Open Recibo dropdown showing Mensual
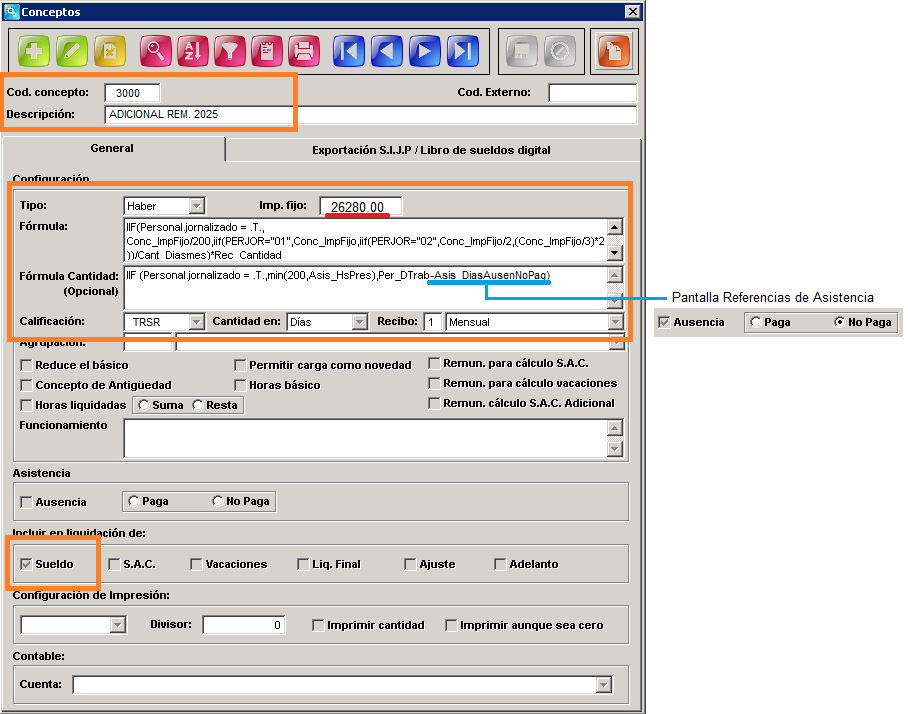 (x=616, y=321)
